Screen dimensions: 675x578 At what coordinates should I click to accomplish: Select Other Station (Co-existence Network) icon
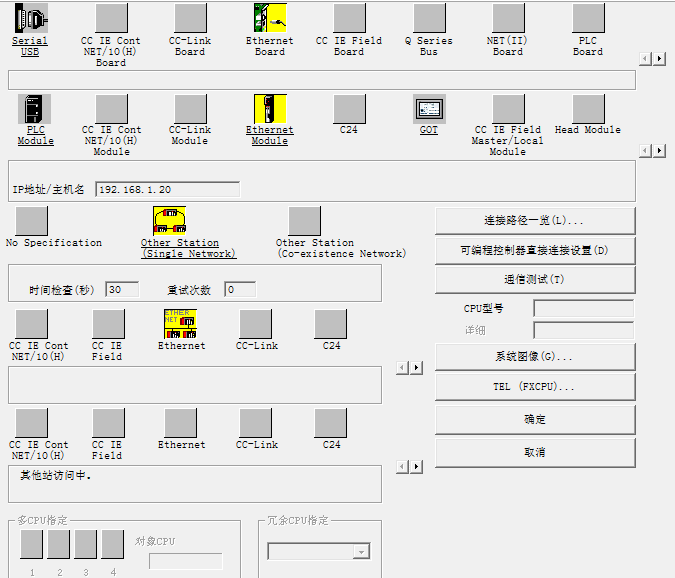tap(304, 221)
